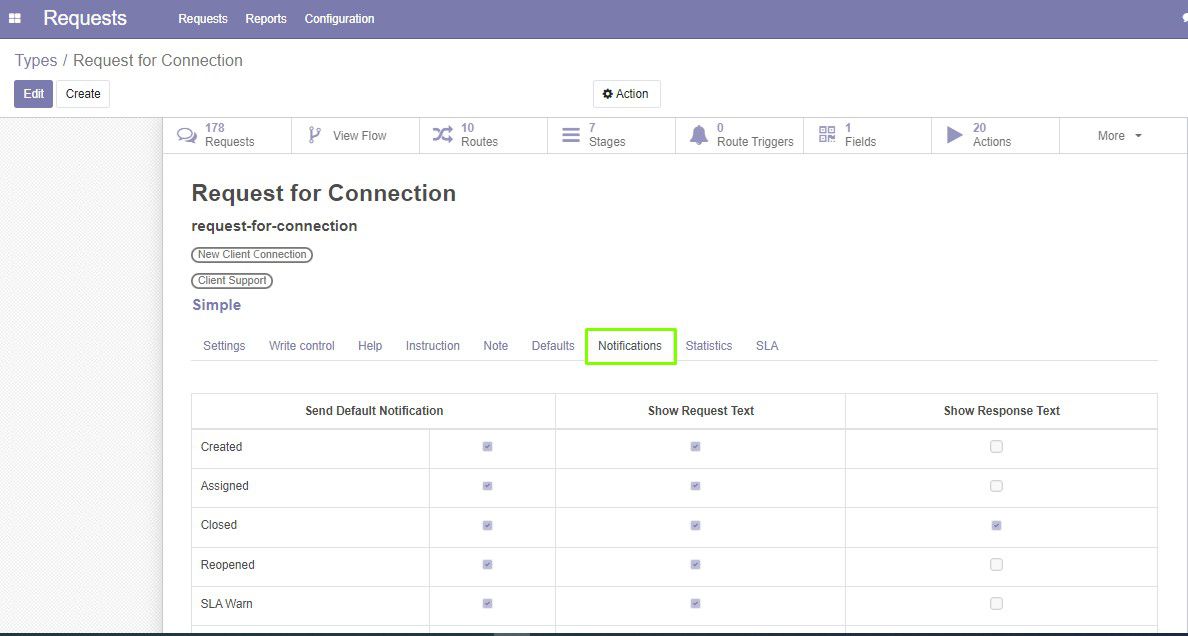Toggle SLA Warn Show Response Text checkbox

[x=996, y=604]
